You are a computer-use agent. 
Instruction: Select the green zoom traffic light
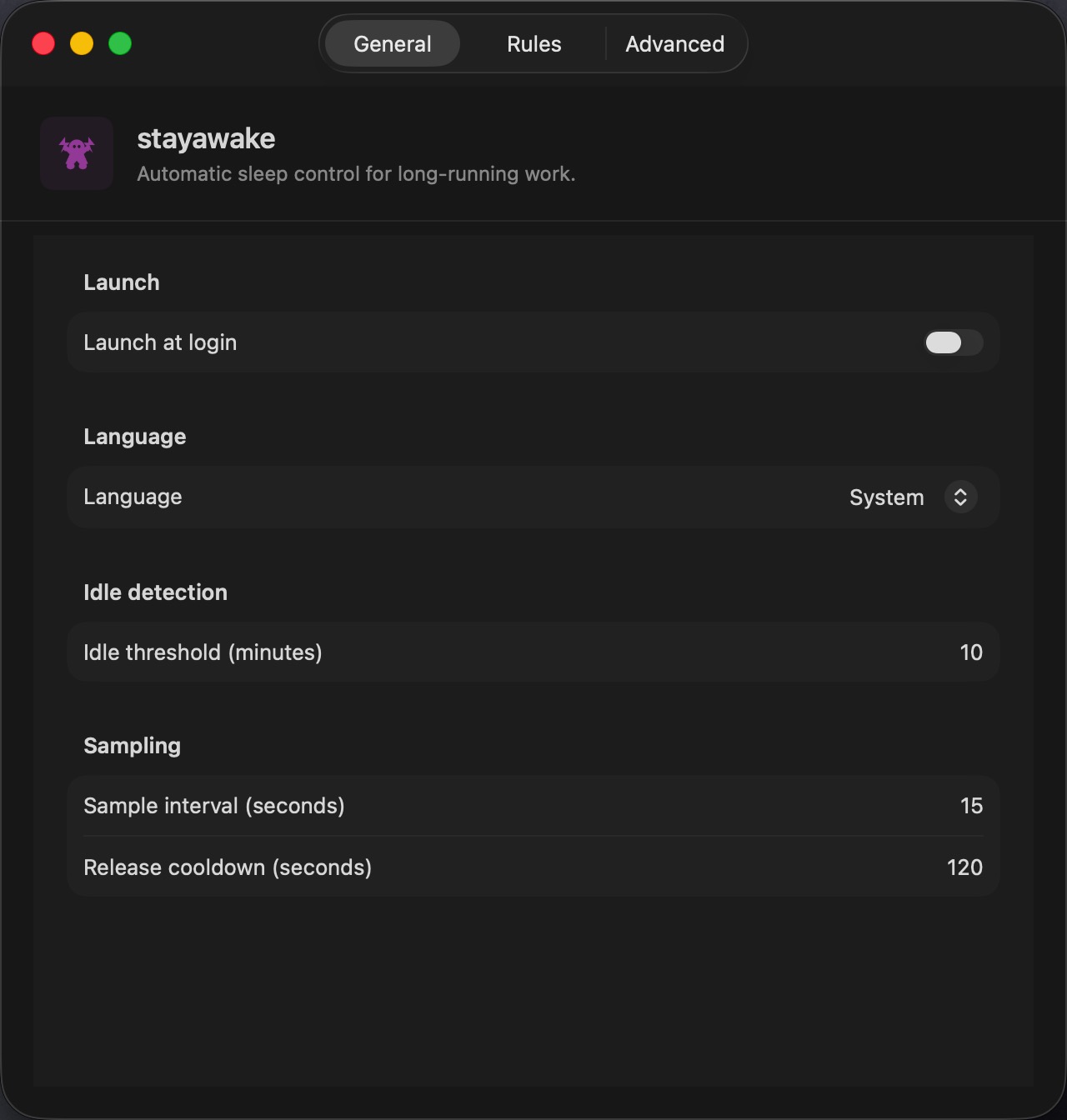[120, 43]
